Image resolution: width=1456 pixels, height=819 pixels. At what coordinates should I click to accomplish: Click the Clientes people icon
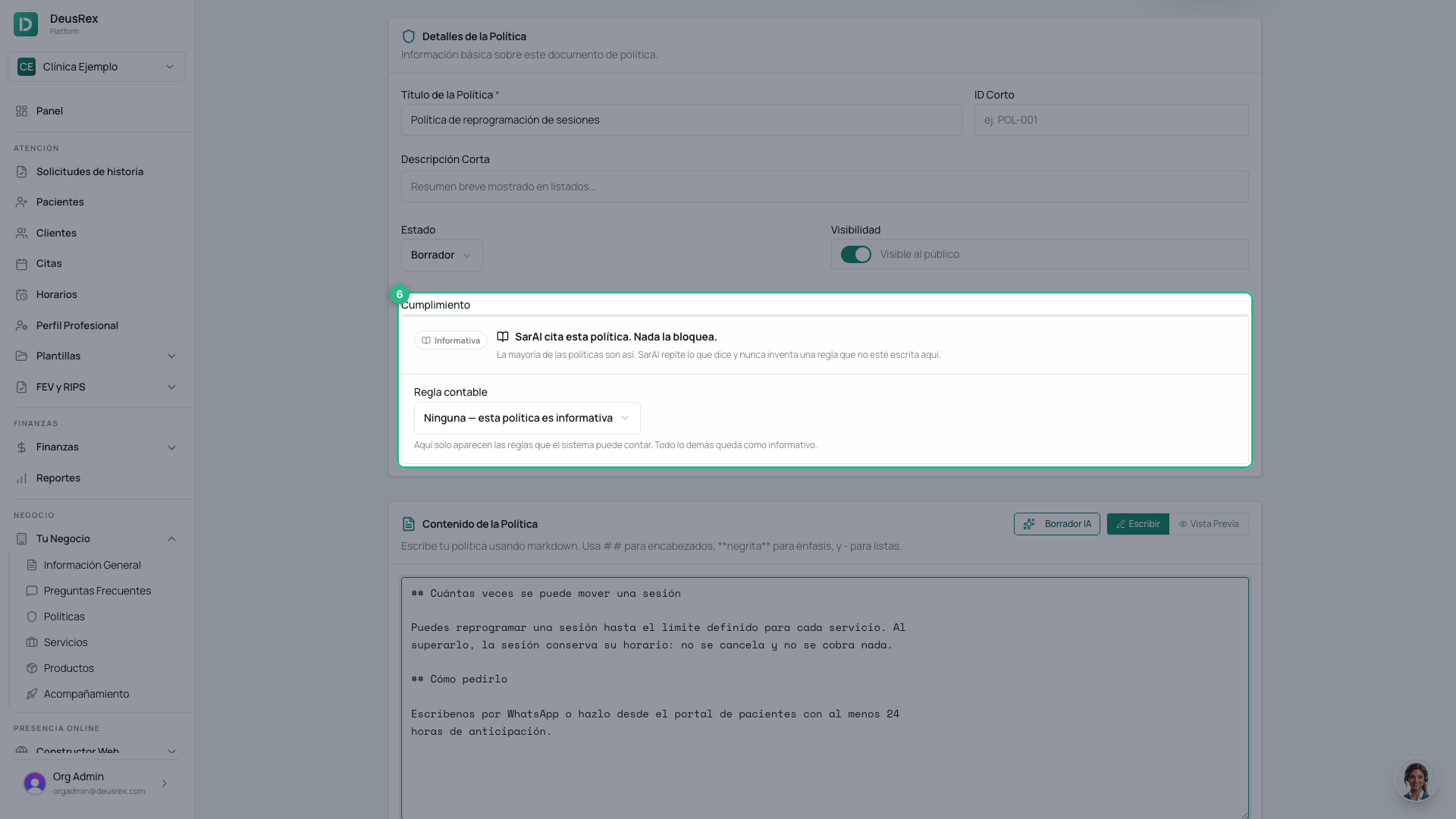[x=21, y=233]
